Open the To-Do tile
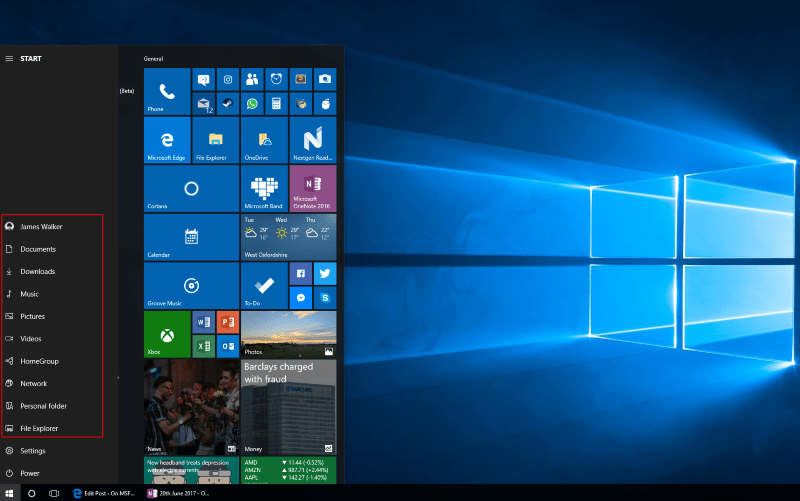Screen dimensions: 800x501 coord(264,286)
